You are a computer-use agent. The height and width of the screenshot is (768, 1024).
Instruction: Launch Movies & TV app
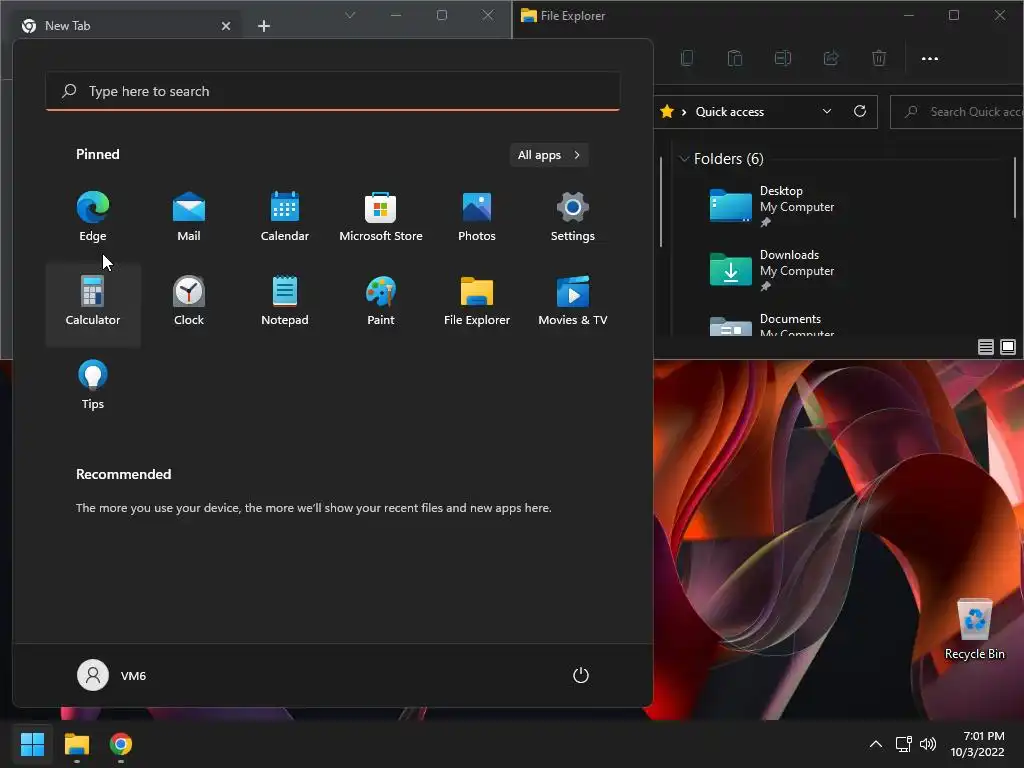[573, 301]
